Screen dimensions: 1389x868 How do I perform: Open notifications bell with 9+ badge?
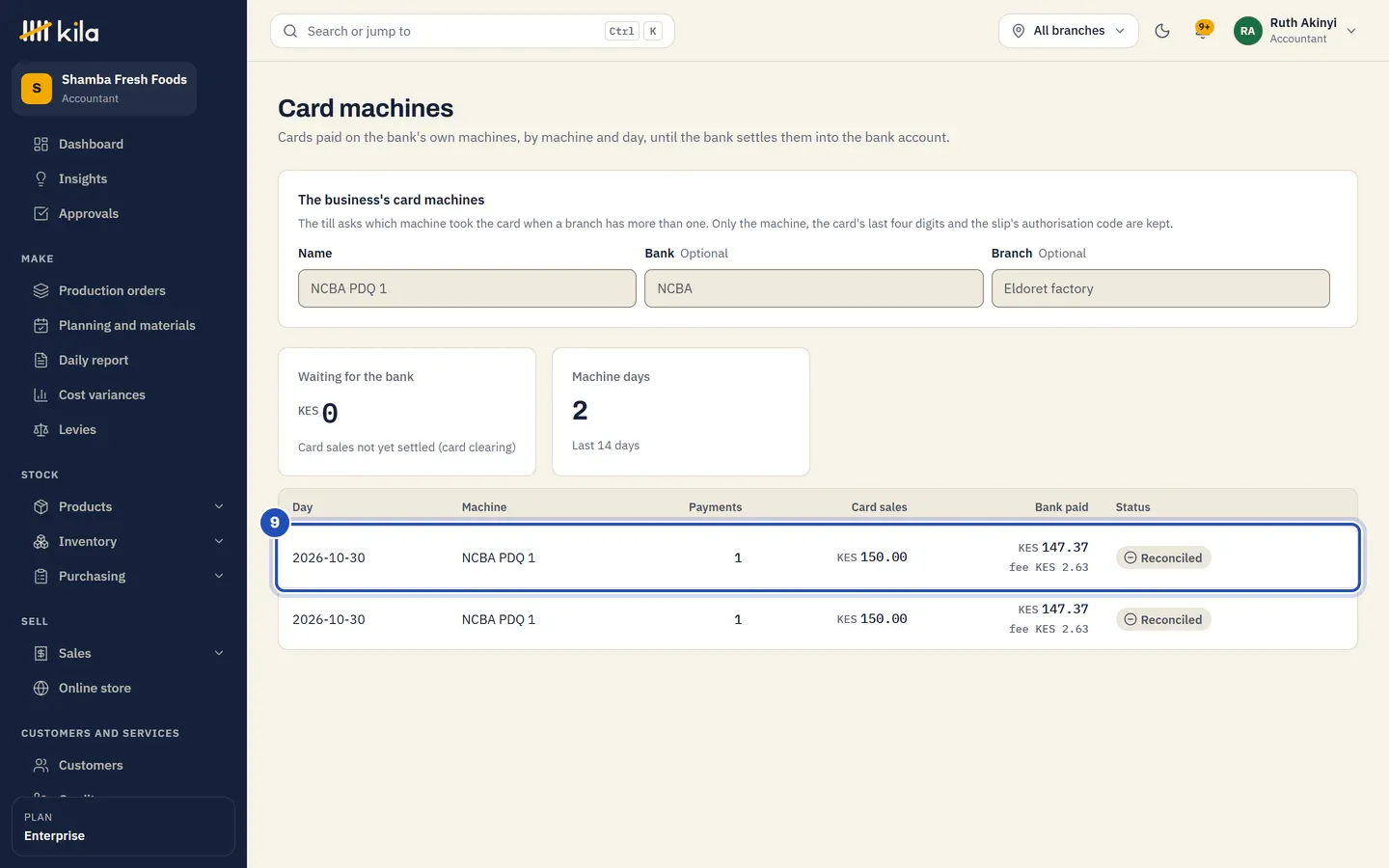click(1203, 30)
